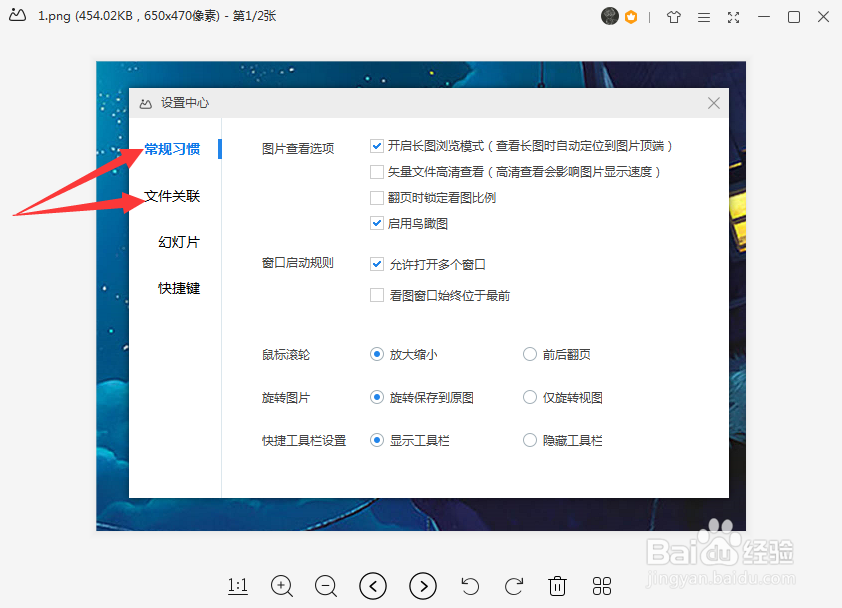Screen dimensions: 842x608
Task: Delete the image with trash icon
Action: point(557,586)
